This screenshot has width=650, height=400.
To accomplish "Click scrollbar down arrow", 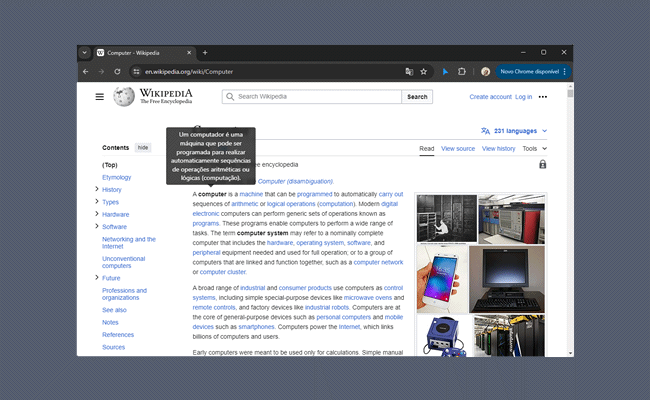I will (570, 353).
